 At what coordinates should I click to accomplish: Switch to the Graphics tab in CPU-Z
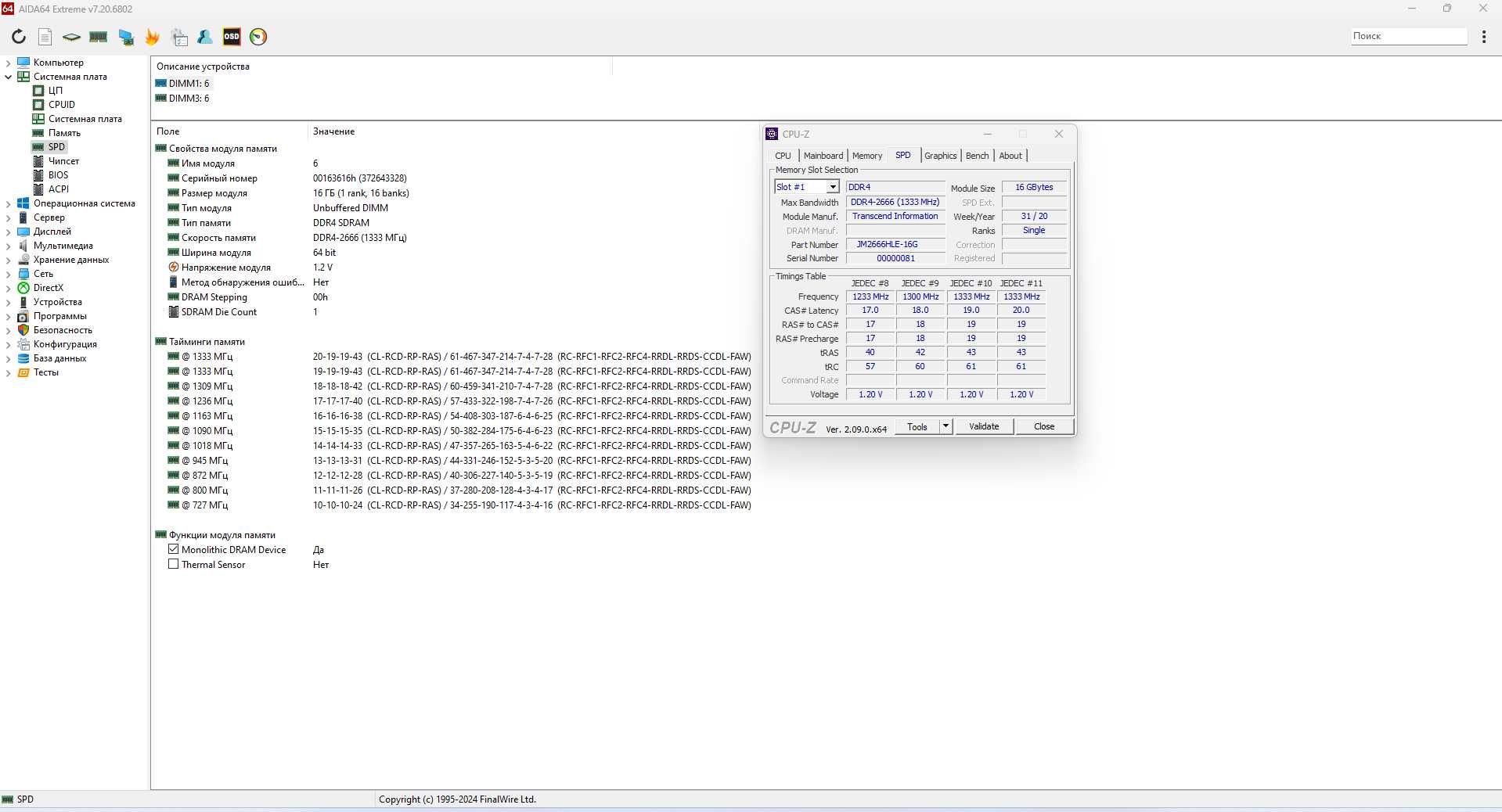pyautogui.click(x=941, y=156)
